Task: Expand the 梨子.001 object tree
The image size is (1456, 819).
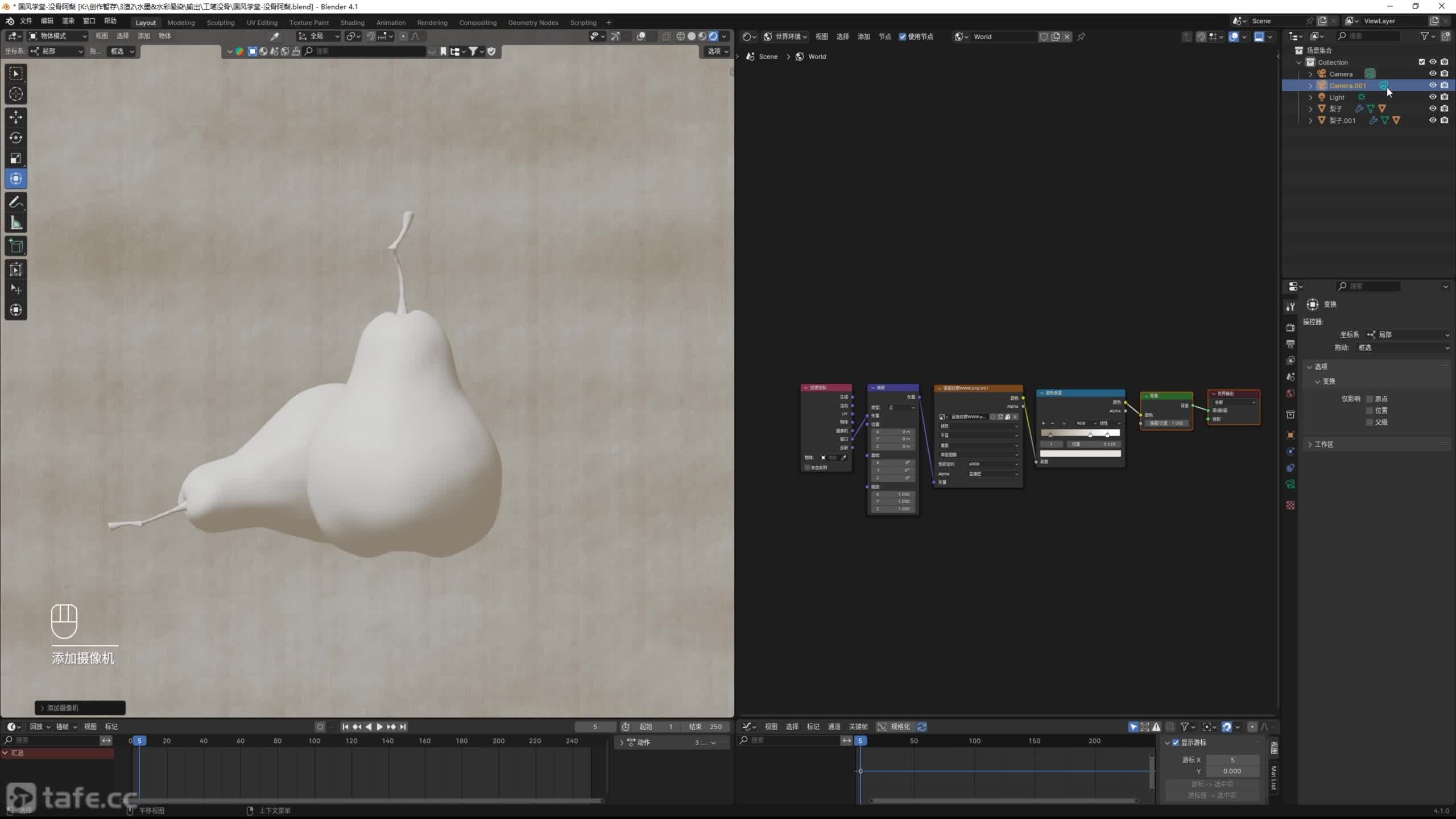Action: pos(1311,121)
